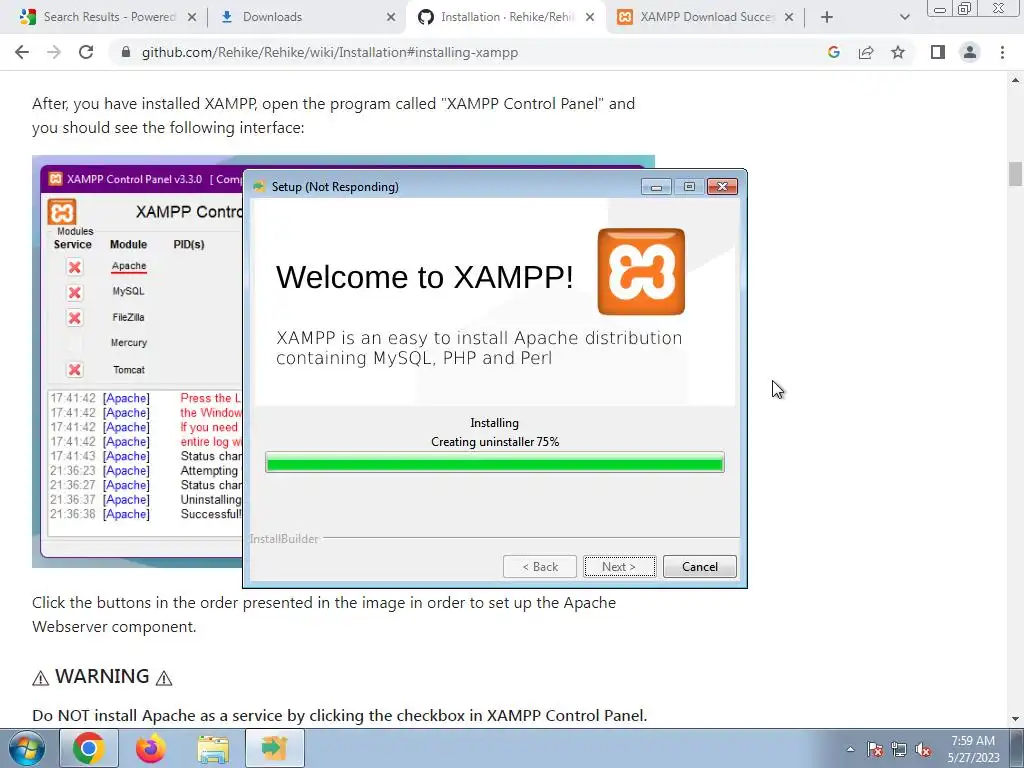Viewport: 1024px width, 768px height.
Task: Click the lock icon in address bar
Action: click(x=126, y=52)
